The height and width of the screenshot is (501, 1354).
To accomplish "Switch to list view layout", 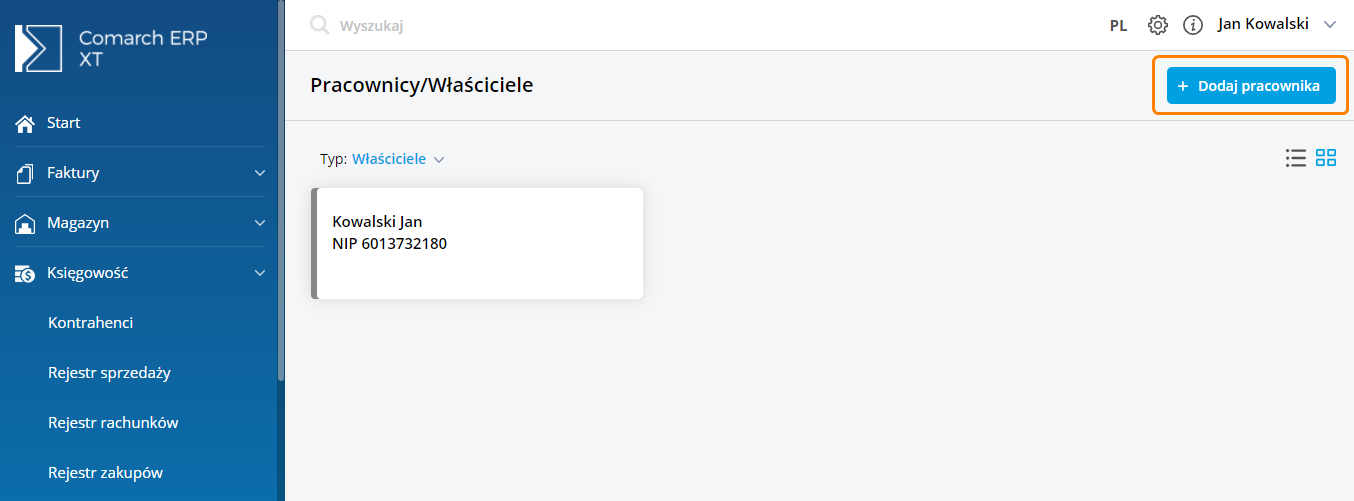I will (x=1296, y=158).
